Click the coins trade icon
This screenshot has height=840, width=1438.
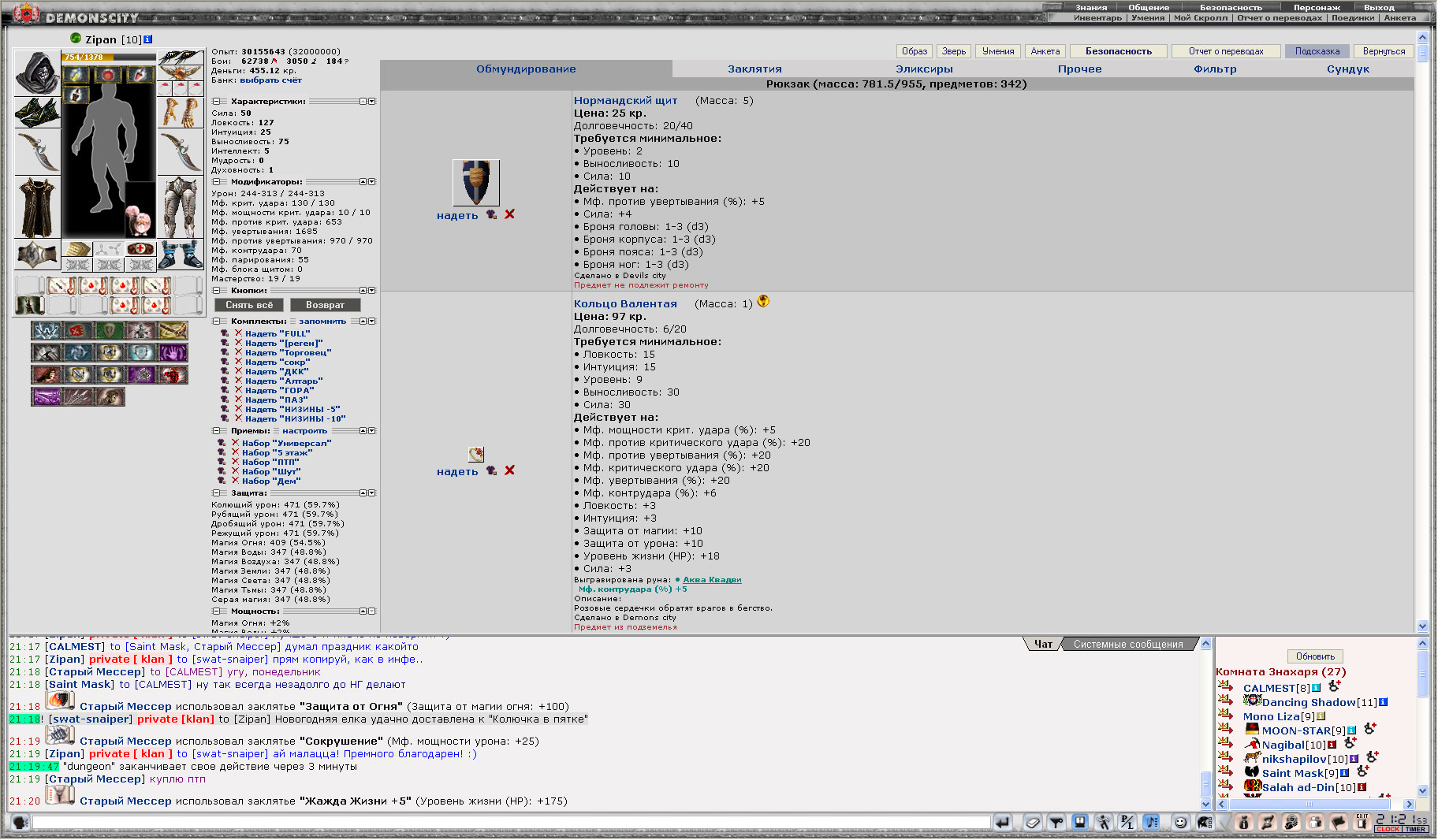click(x=1291, y=823)
